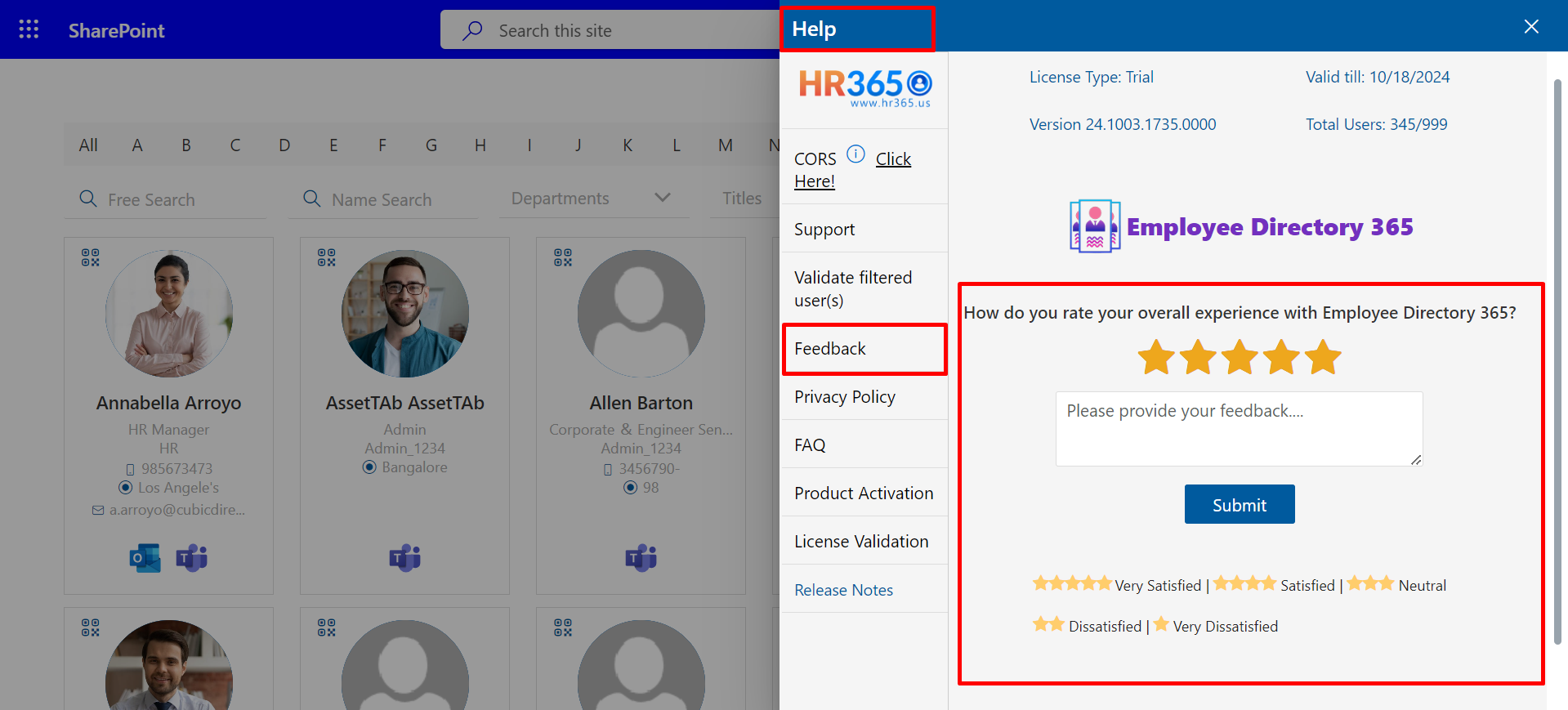
Task: Select Validate filtered user(s) menu item
Action: 864,289
